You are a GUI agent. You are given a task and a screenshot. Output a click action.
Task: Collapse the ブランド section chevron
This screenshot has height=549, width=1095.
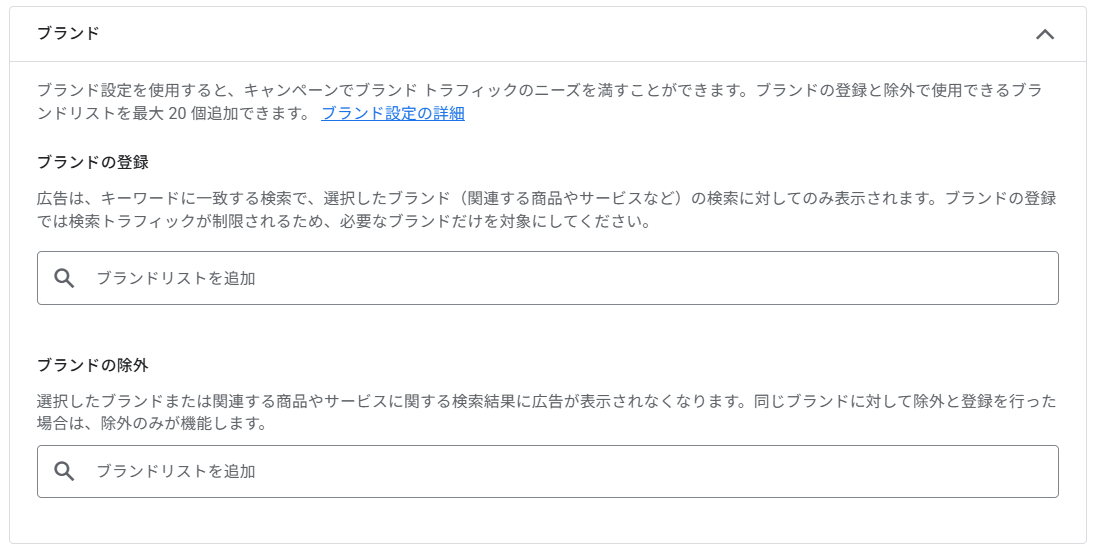point(1045,34)
